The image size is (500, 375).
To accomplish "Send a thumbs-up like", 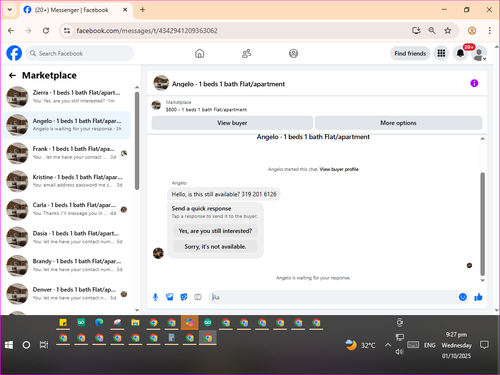I will (x=478, y=297).
